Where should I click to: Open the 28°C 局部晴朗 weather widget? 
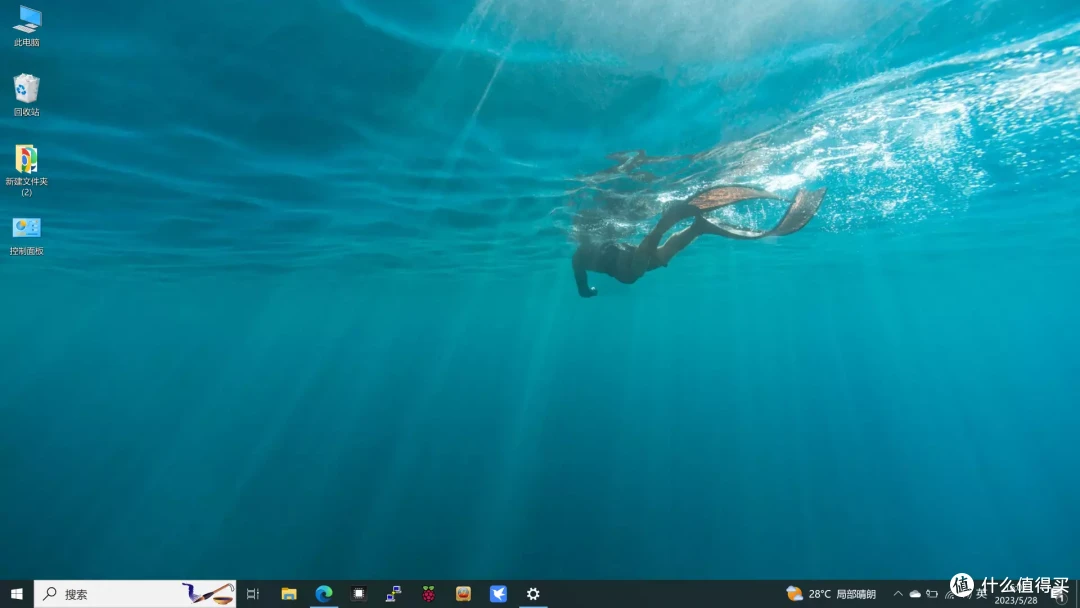(831, 594)
